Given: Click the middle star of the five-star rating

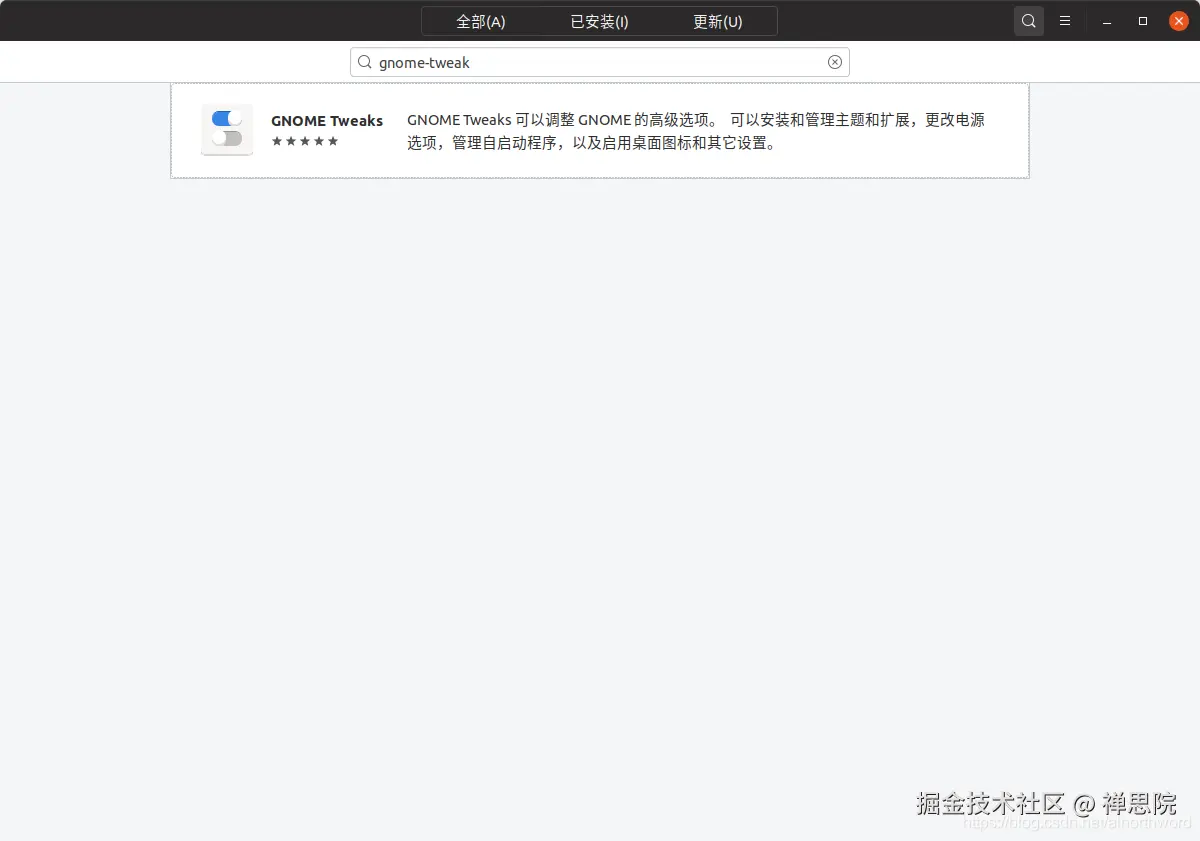Looking at the screenshot, I should [305, 142].
